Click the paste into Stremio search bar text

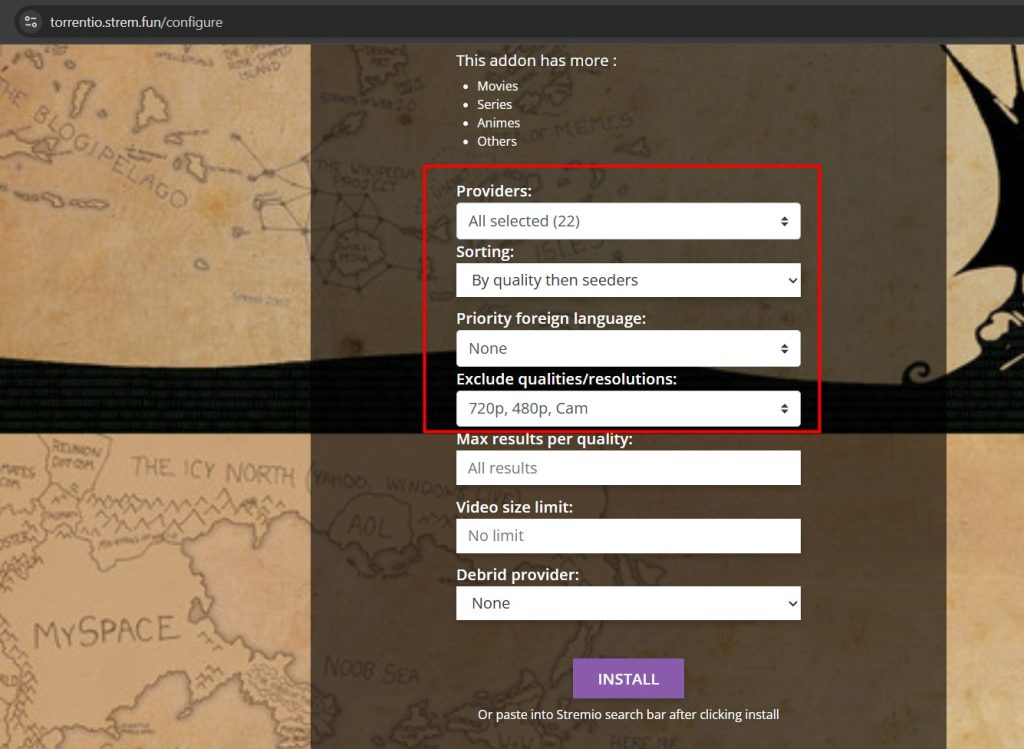coord(628,714)
